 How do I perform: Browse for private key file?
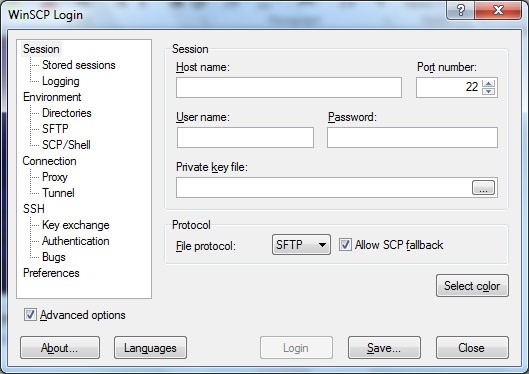(483, 188)
